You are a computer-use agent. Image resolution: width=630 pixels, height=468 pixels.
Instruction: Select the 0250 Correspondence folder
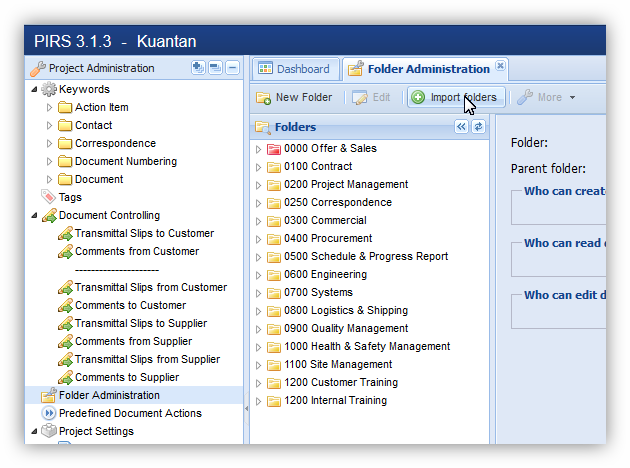coord(338,202)
